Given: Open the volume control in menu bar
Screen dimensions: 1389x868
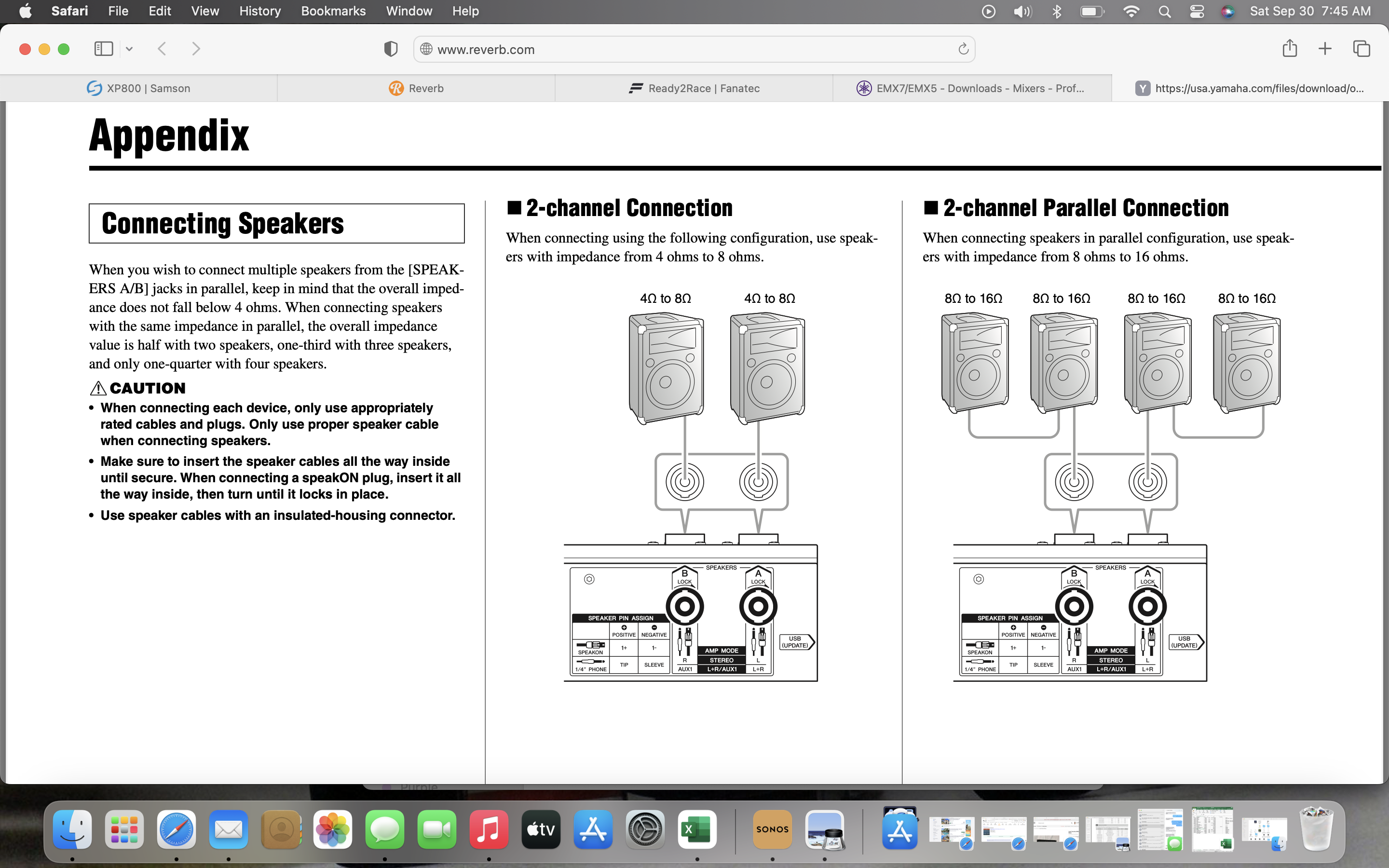Looking at the screenshot, I should pyautogui.click(x=1022, y=11).
